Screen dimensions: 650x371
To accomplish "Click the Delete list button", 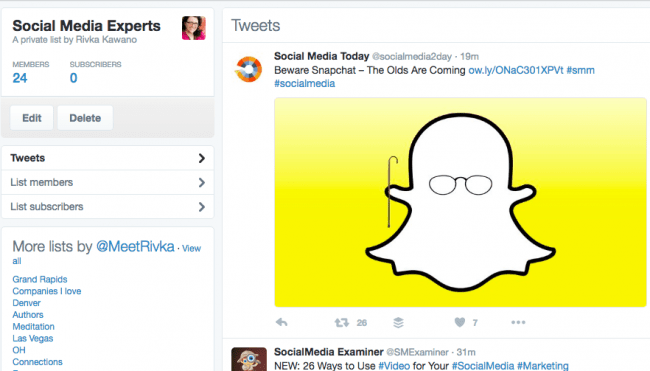I will tap(85, 118).
